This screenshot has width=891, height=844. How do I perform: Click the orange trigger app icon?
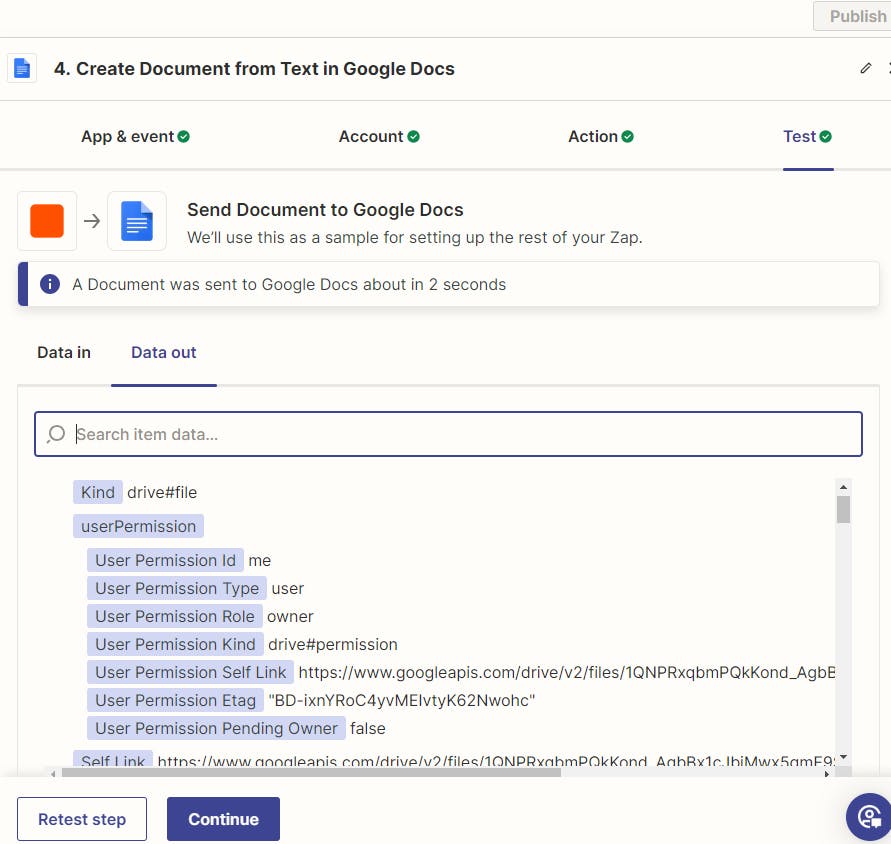pyautogui.click(x=47, y=221)
